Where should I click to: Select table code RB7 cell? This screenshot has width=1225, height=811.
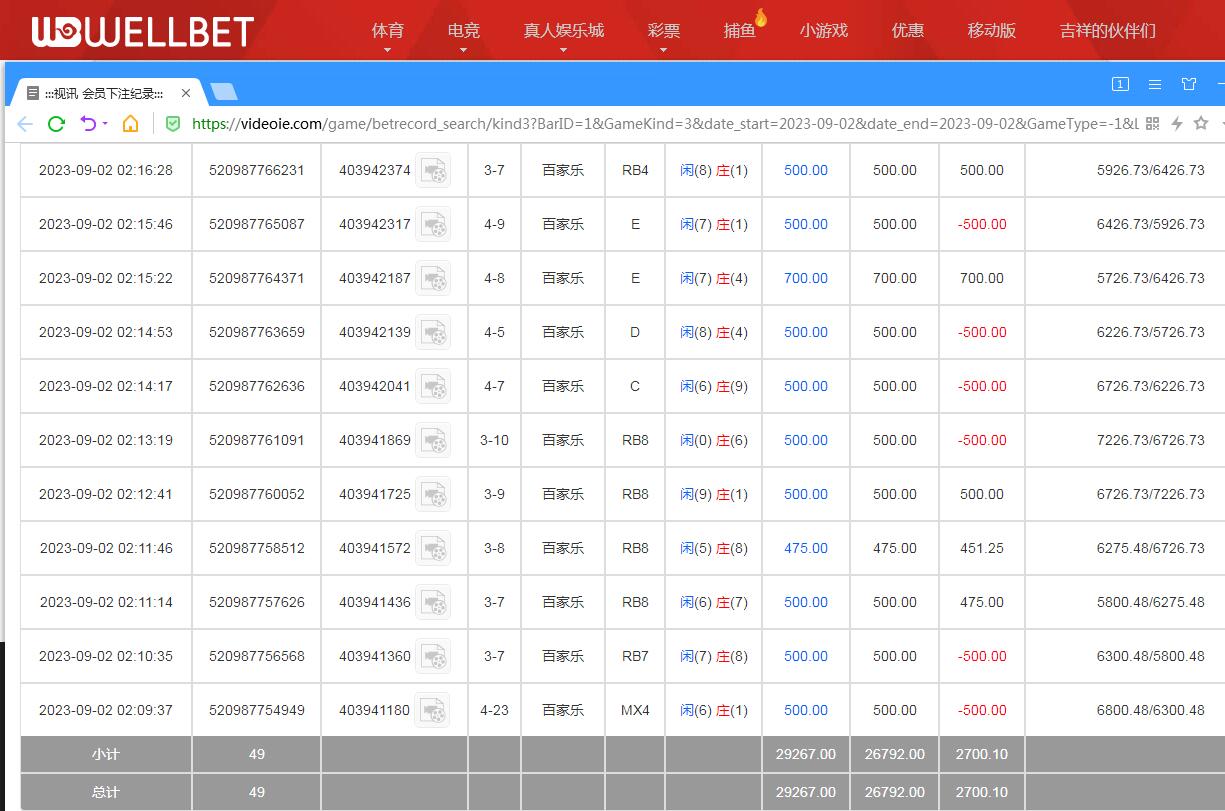point(635,656)
